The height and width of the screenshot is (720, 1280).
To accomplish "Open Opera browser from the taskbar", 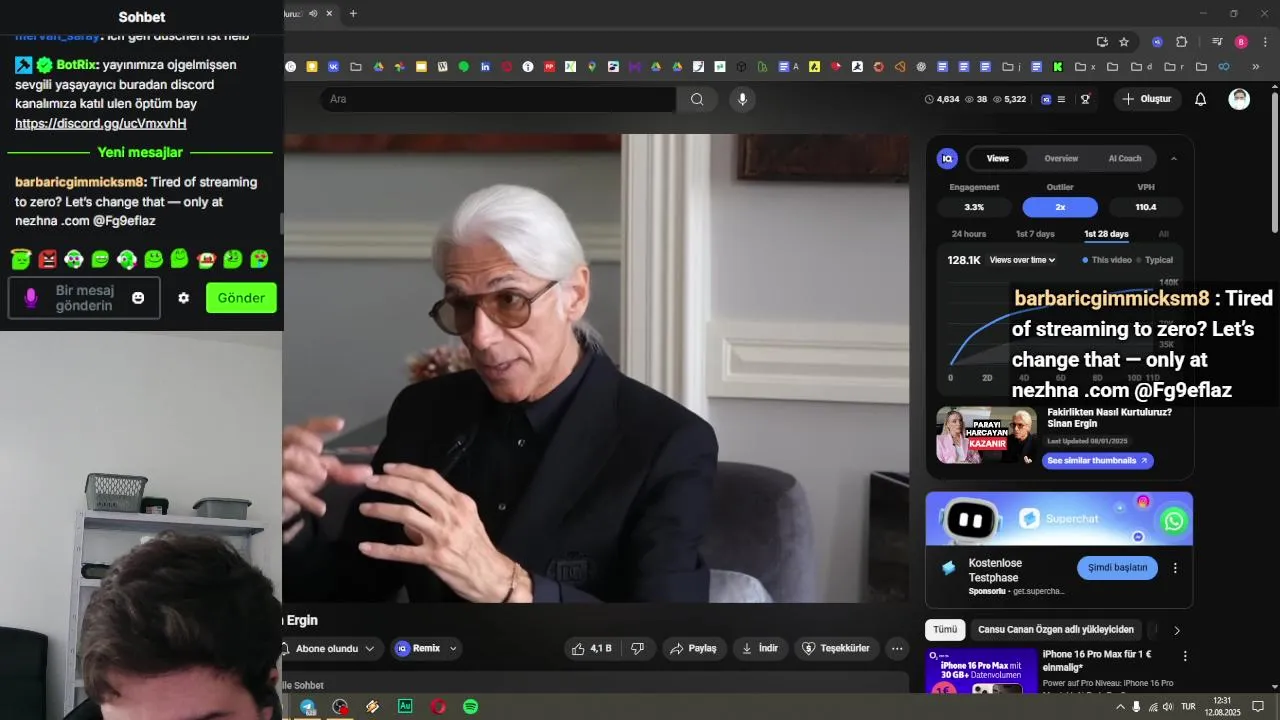I will point(438,706).
